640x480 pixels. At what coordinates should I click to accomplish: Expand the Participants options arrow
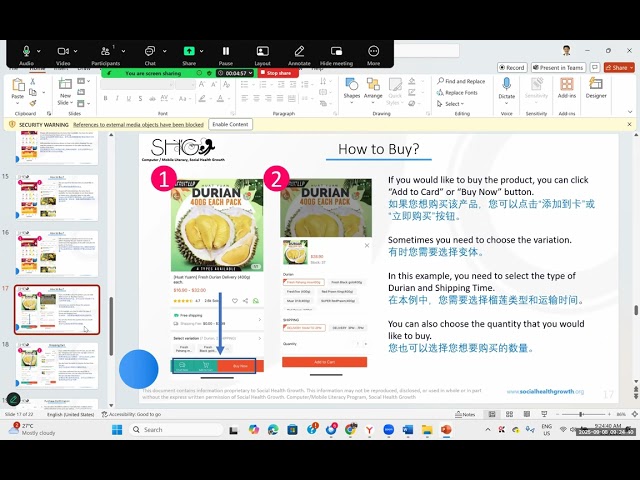click(123, 51)
